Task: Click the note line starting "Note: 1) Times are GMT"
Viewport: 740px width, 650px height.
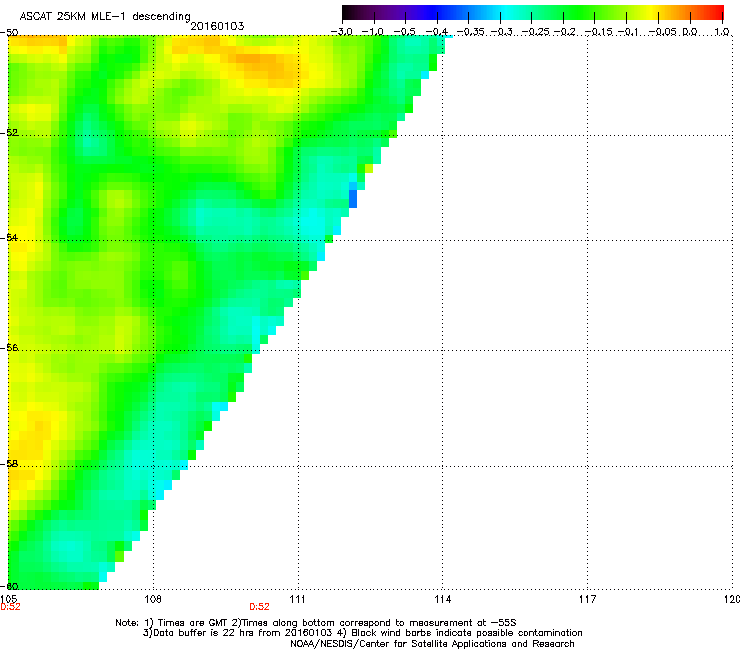Action: point(316,623)
